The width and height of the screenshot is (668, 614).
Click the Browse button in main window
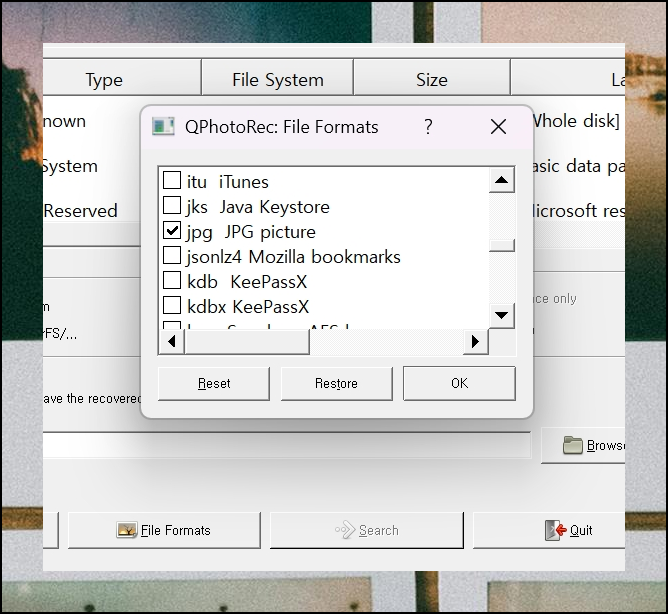pos(583,446)
